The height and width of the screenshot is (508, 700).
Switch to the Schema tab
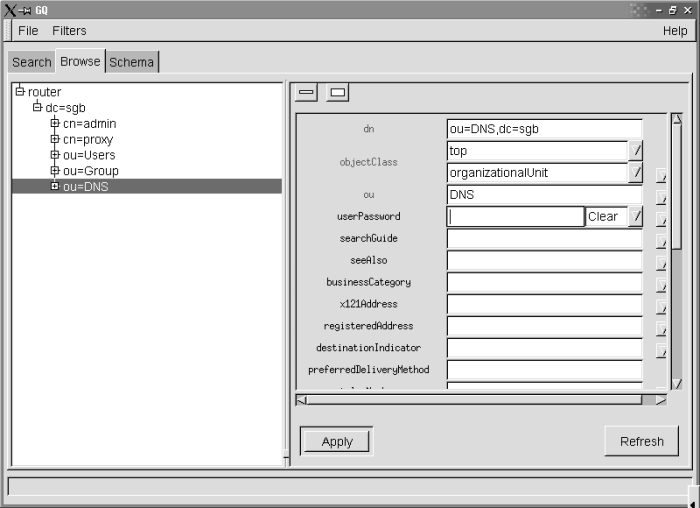click(132, 62)
